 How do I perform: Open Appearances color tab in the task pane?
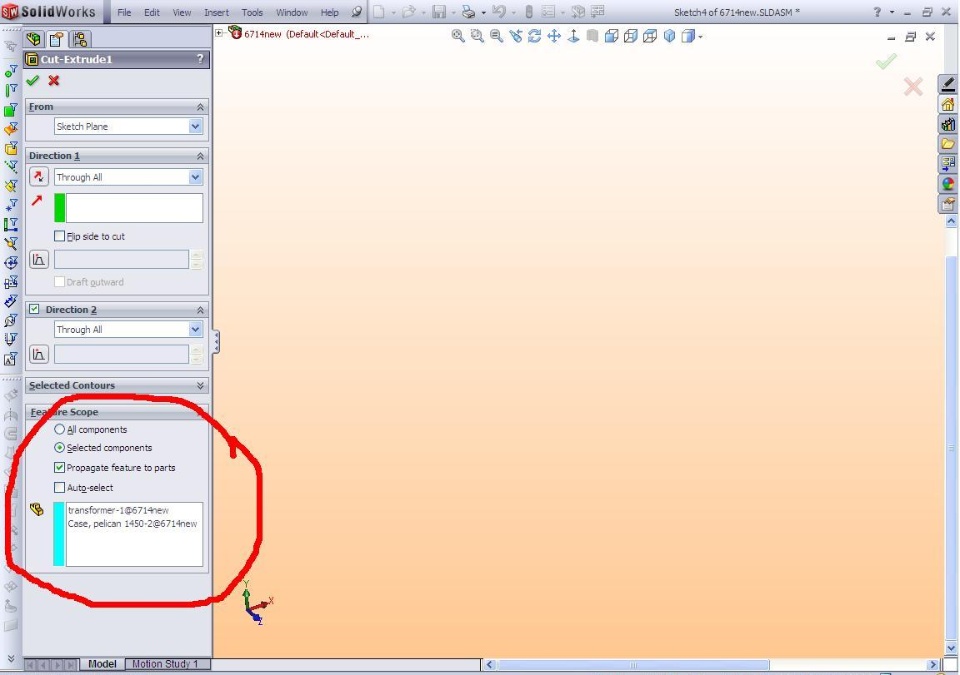[x=948, y=184]
